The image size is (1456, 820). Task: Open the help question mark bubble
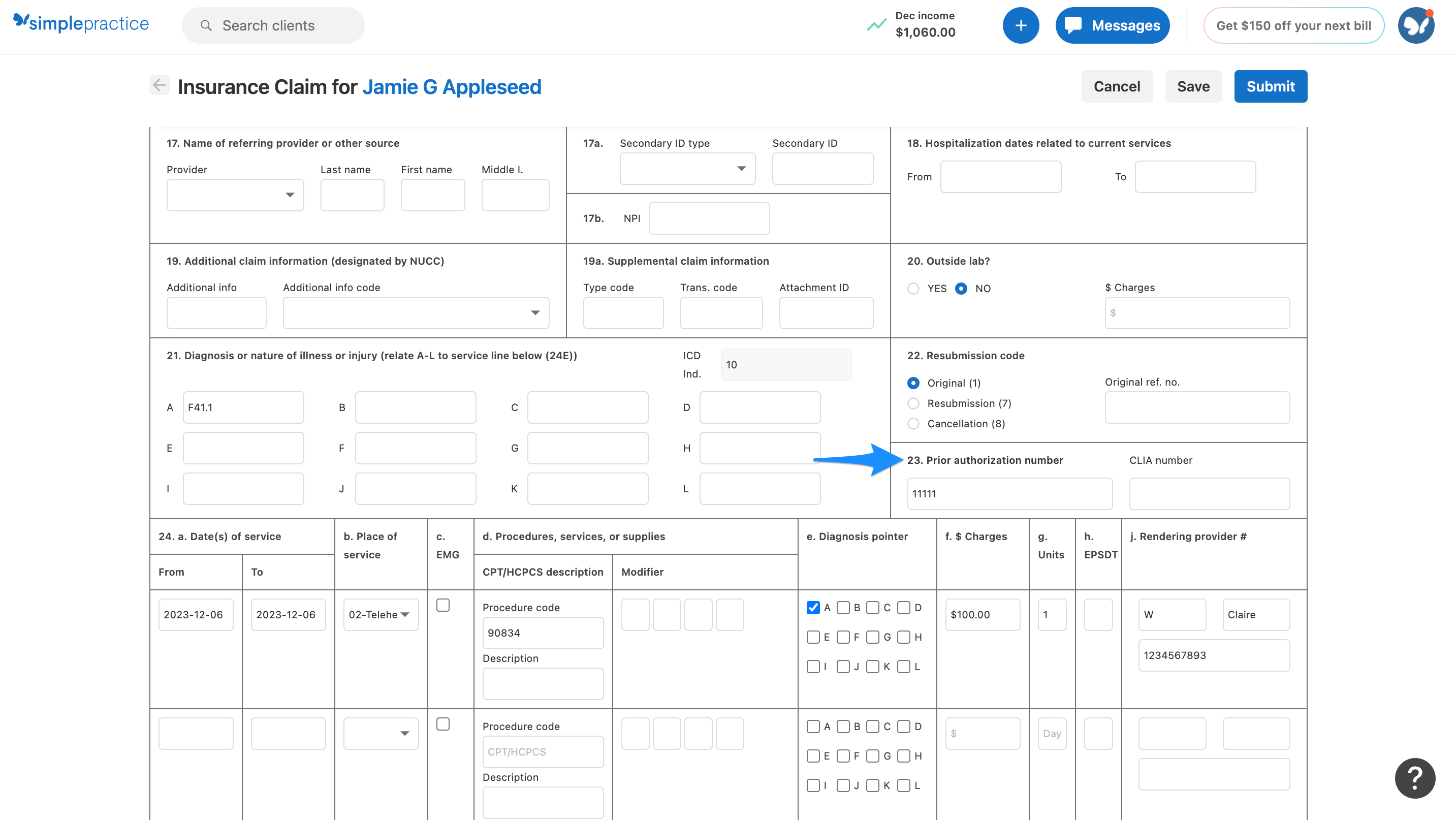click(x=1415, y=778)
